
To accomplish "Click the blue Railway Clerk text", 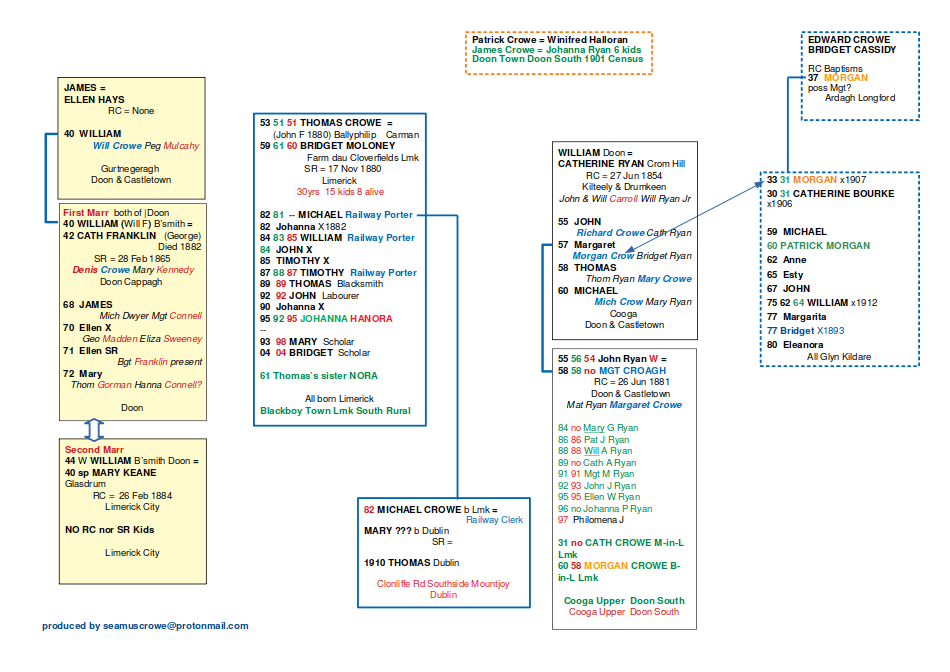I will 495,520.
